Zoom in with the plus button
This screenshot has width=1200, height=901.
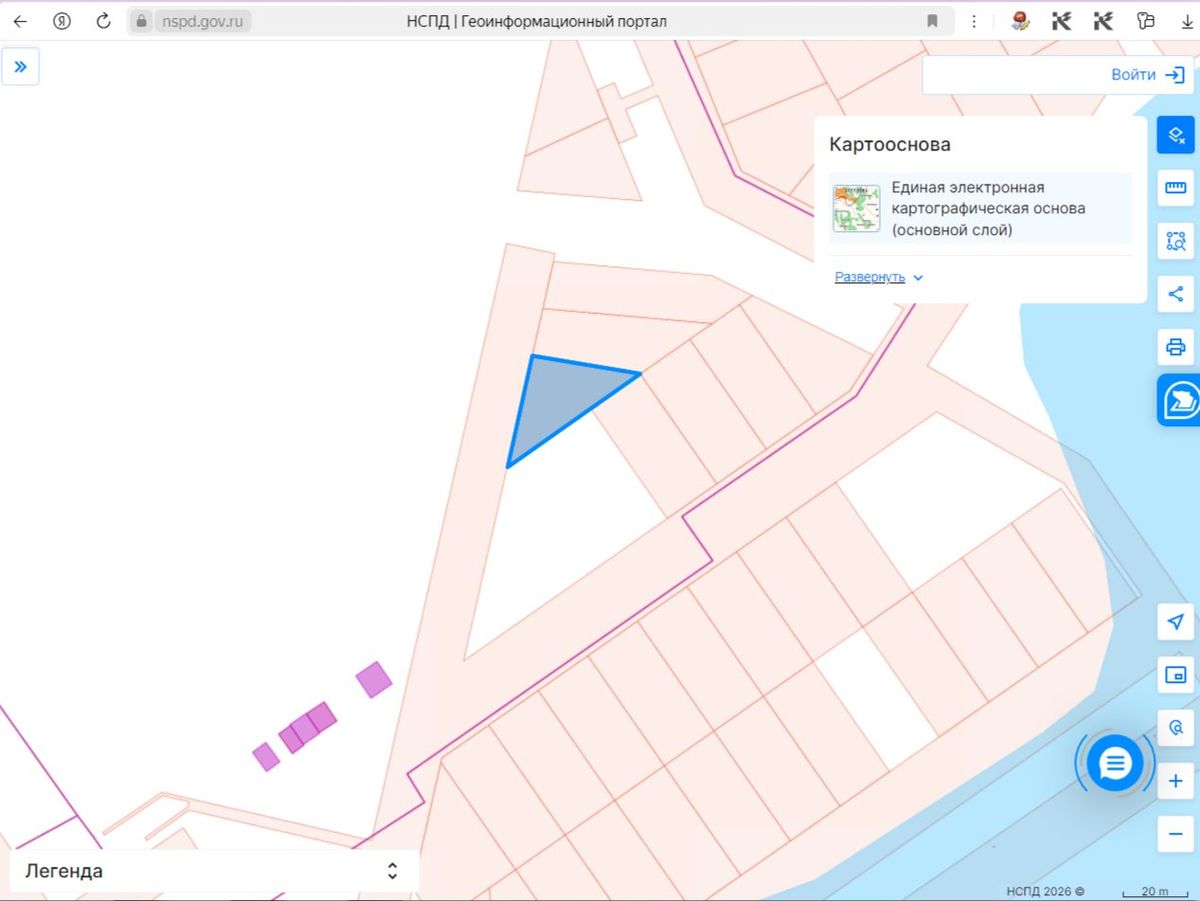click(1176, 781)
